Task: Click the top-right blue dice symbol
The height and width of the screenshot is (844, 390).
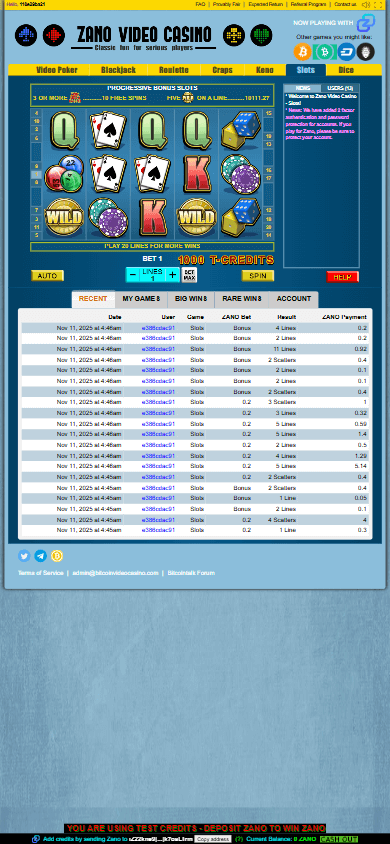Action: [x=240, y=130]
